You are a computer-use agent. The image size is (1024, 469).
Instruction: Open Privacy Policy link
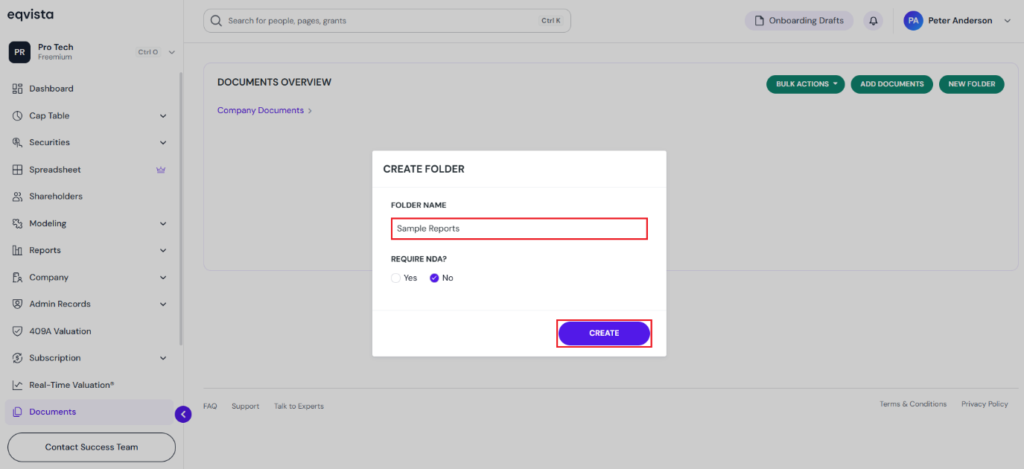pos(984,404)
